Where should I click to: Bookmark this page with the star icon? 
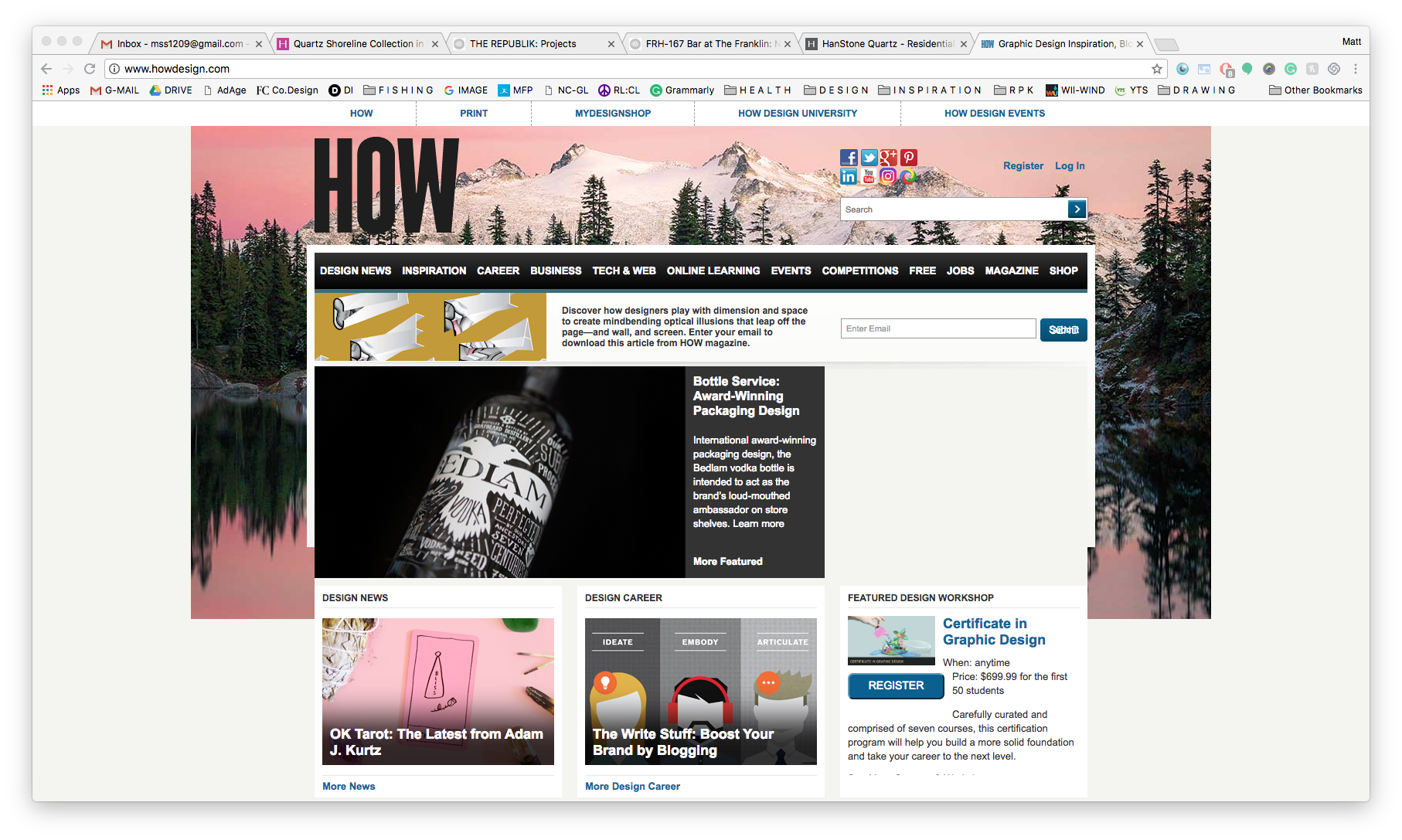tap(1157, 69)
